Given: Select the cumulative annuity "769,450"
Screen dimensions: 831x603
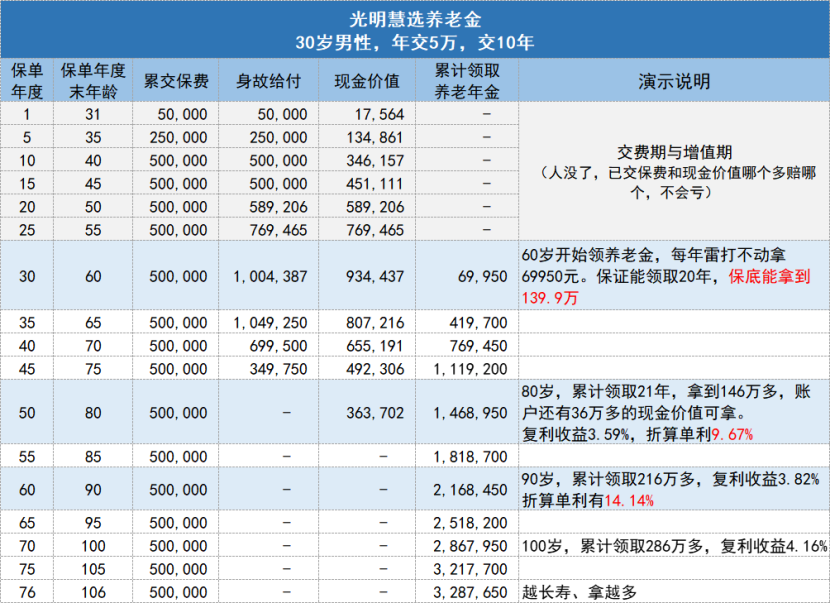Looking at the screenshot, I should (x=478, y=345).
